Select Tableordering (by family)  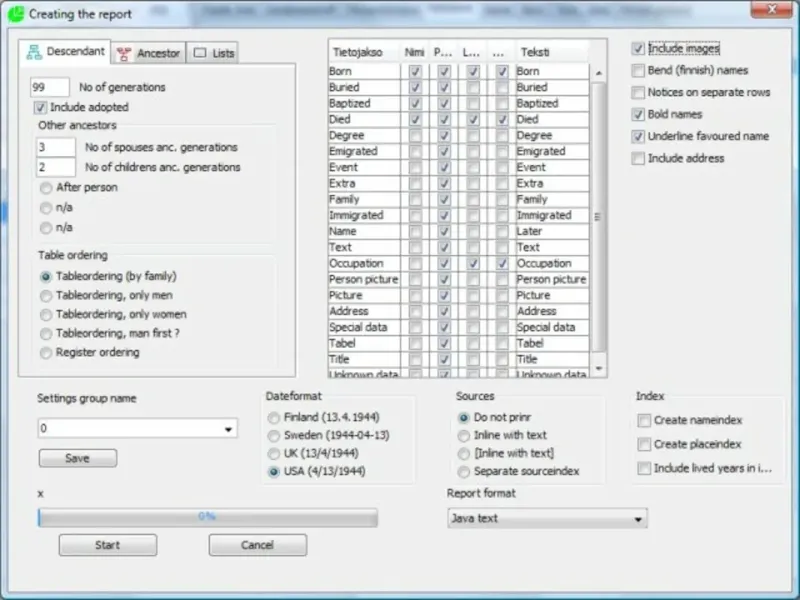[x=46, y=277]
